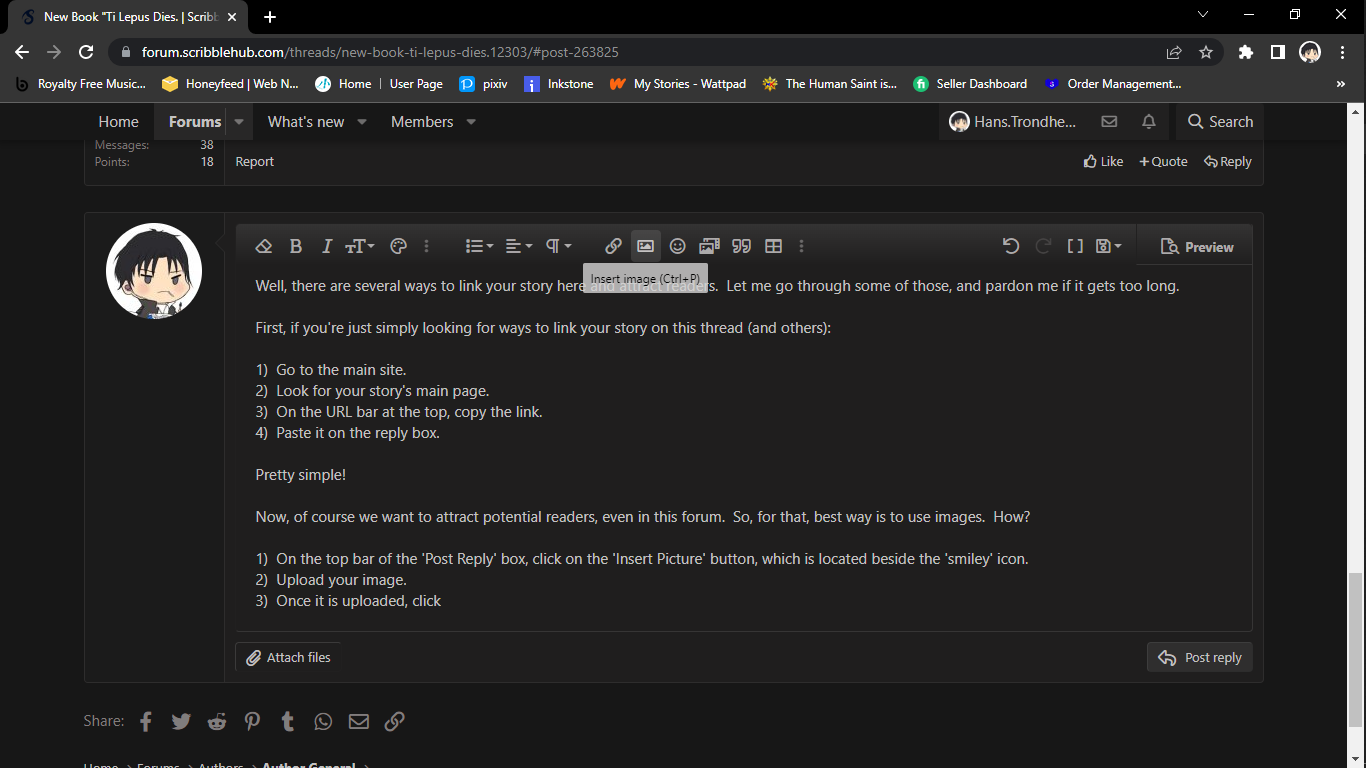Viewport: 1366px width, 768px height.
Task: Undo the last edit
Action: [x=1010, y=246]
